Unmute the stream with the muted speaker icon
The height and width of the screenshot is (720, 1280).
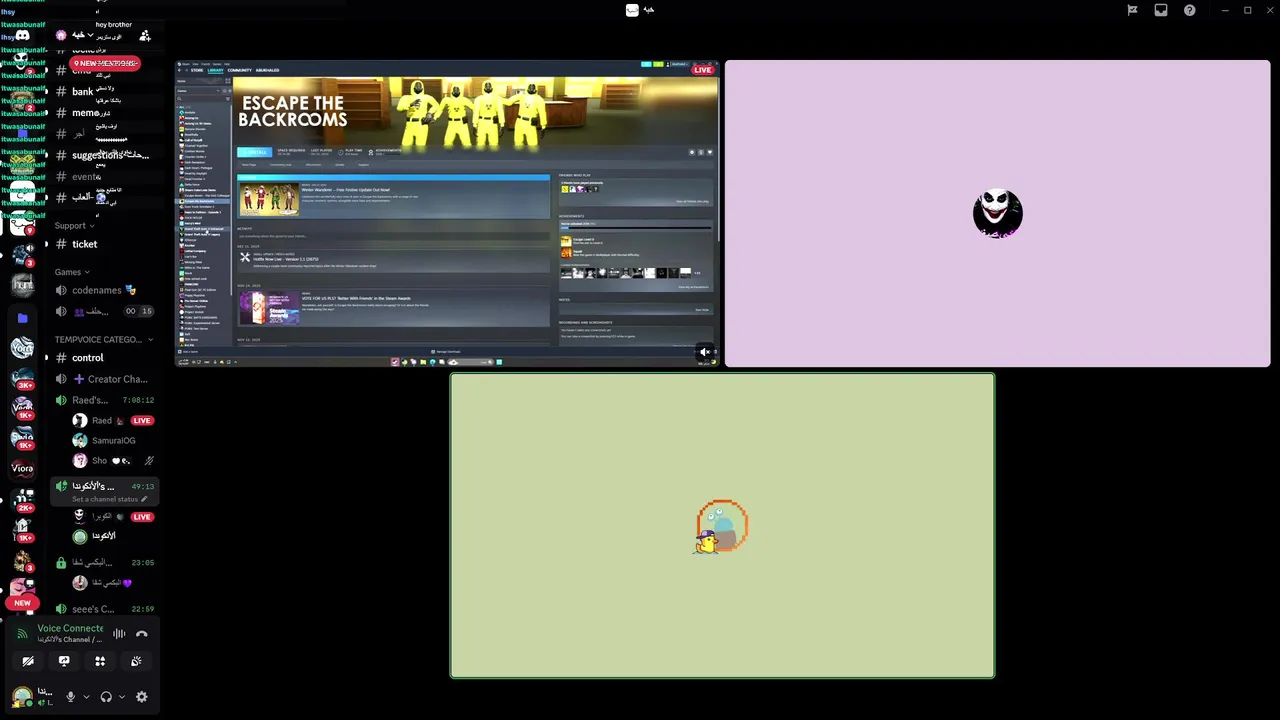pos(704,352)
